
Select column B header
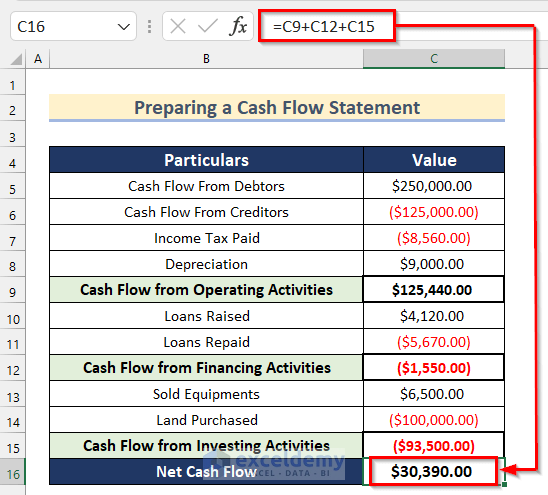pyautogui.click(x=206, y=59)
